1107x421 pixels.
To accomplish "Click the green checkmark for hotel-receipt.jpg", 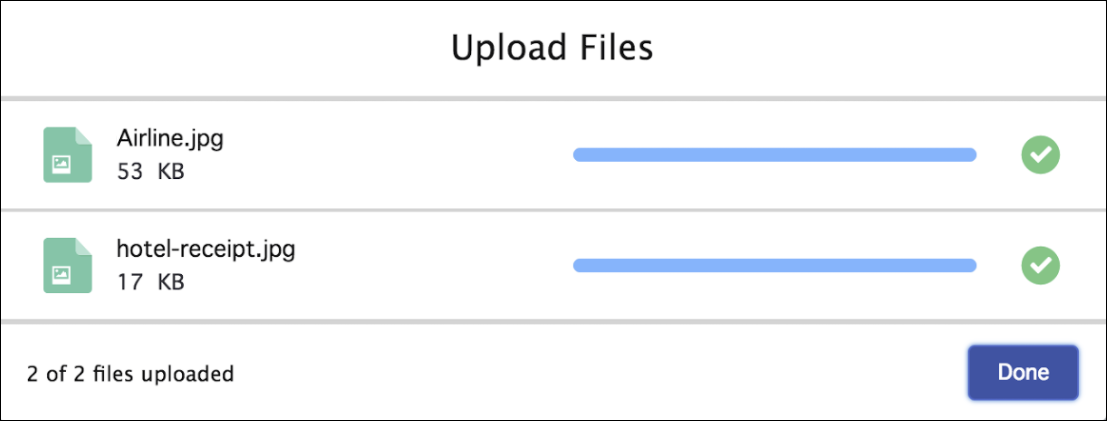I will pos(1040,265).
